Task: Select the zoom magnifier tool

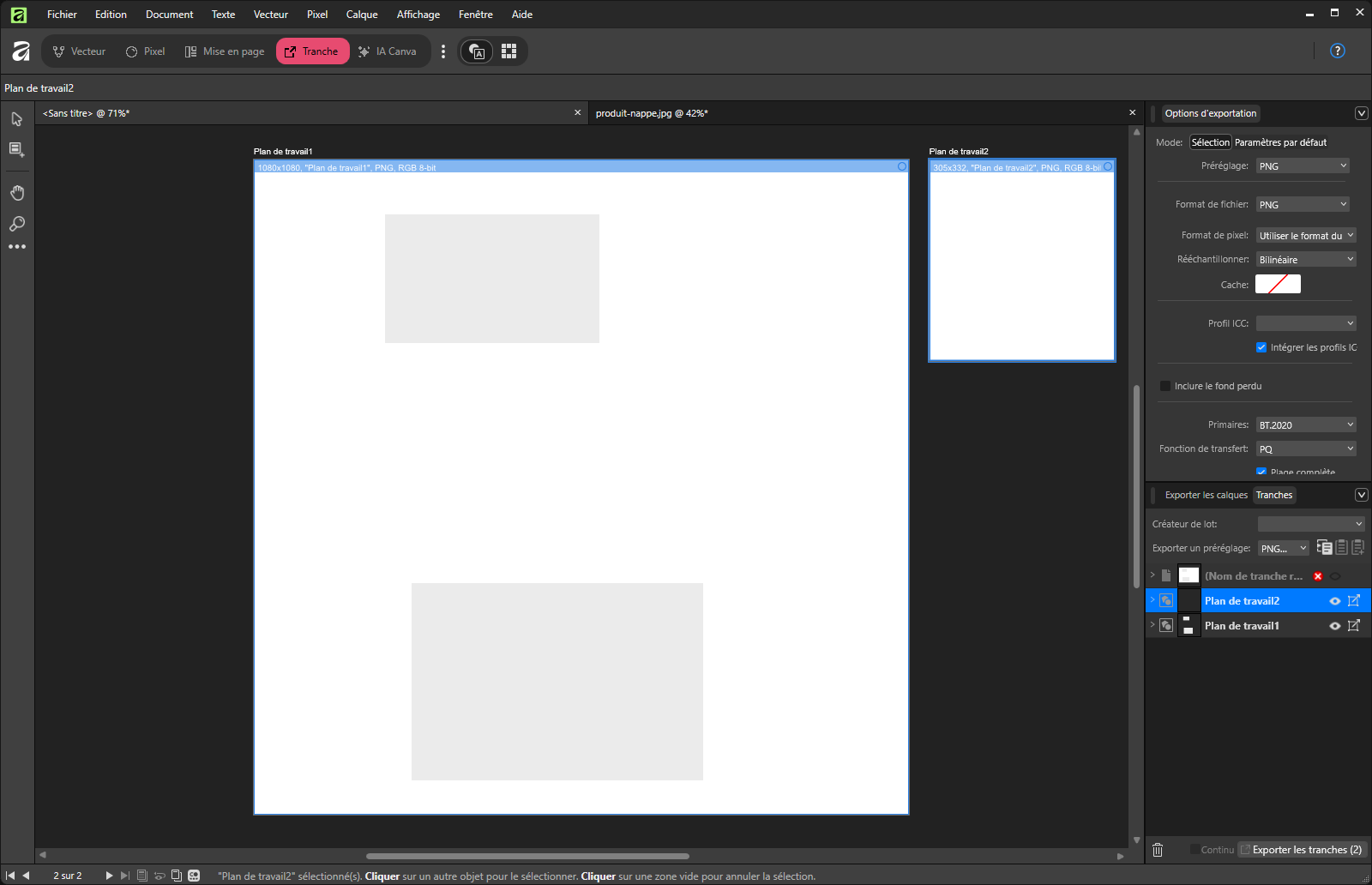Action: point(17,224)
